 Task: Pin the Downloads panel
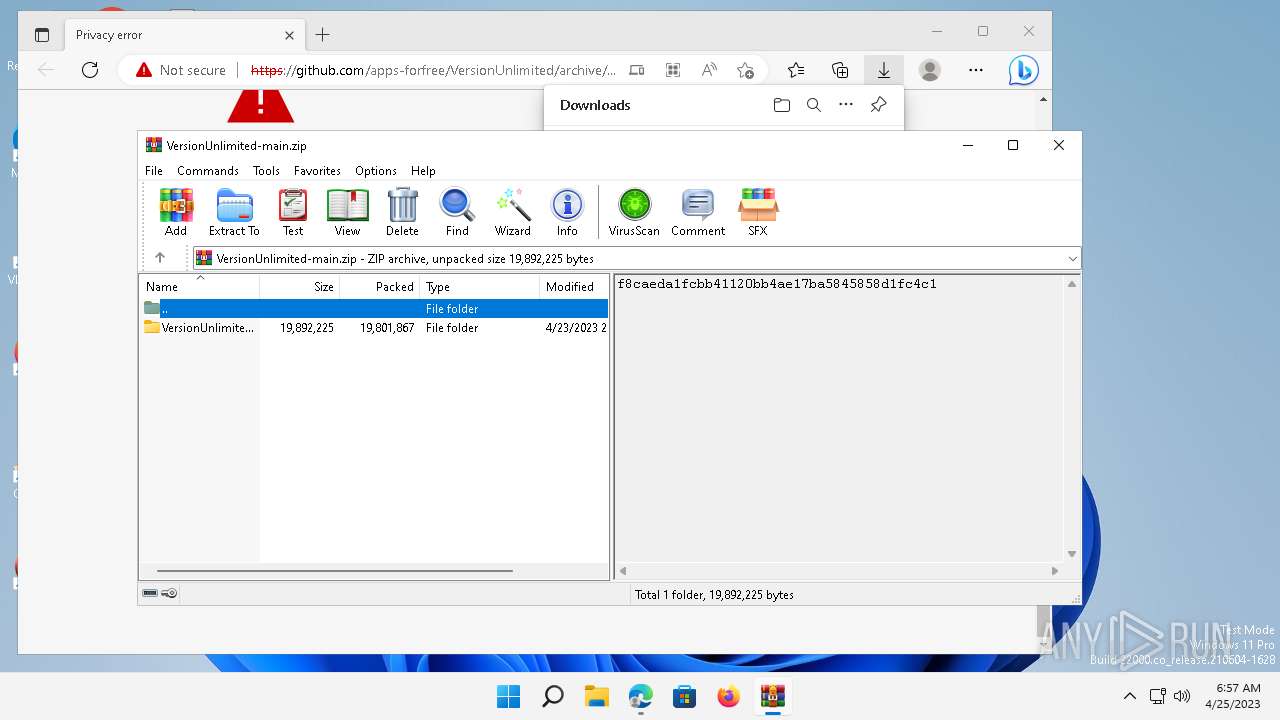click(878, 105)
